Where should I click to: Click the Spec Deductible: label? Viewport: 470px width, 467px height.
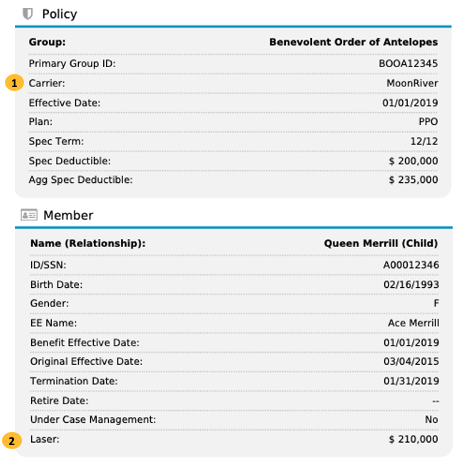point(70,161)
